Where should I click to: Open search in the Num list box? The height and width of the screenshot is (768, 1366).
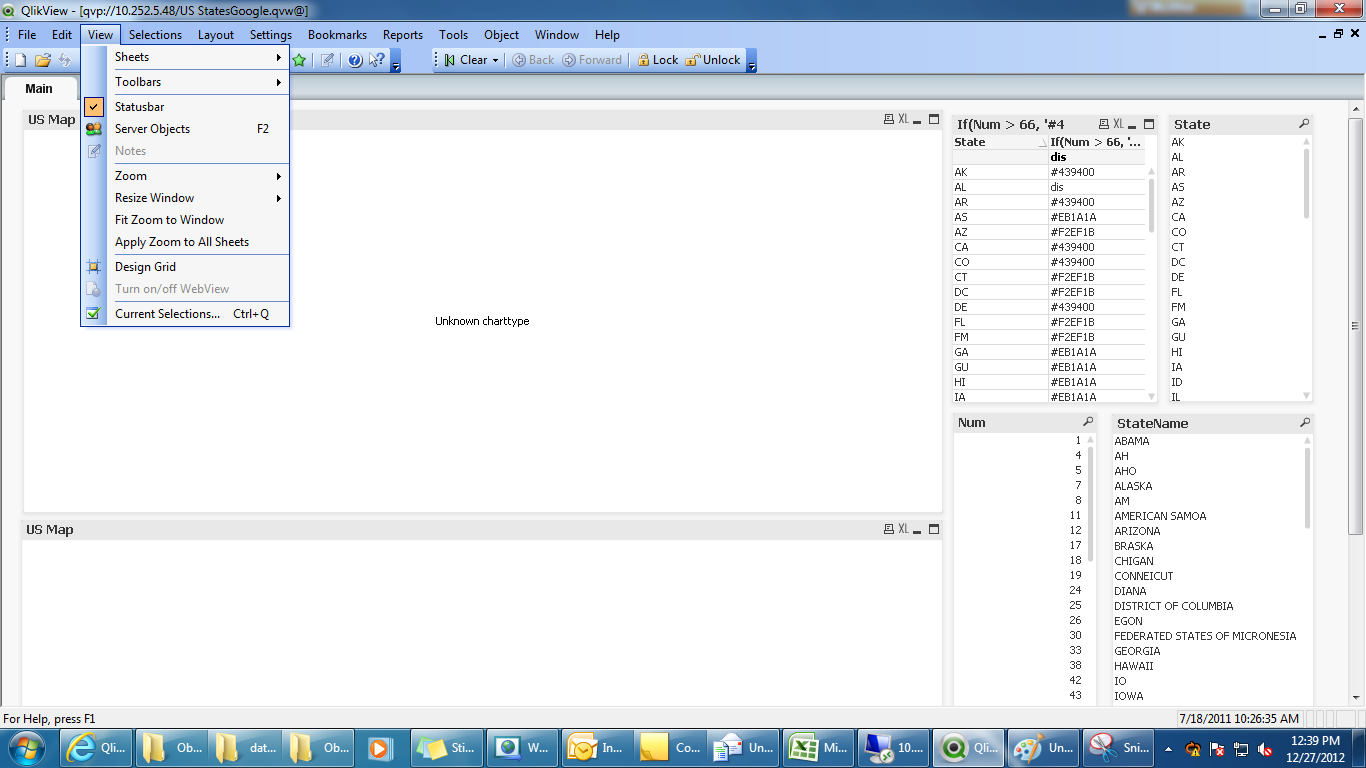[1088, 422]
